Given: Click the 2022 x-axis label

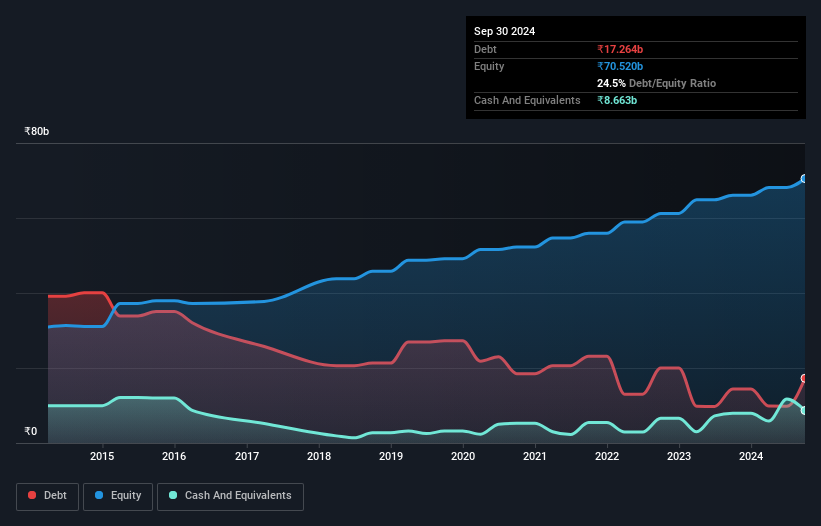Looking at the screenshot, I should click(x=607, y=456).
